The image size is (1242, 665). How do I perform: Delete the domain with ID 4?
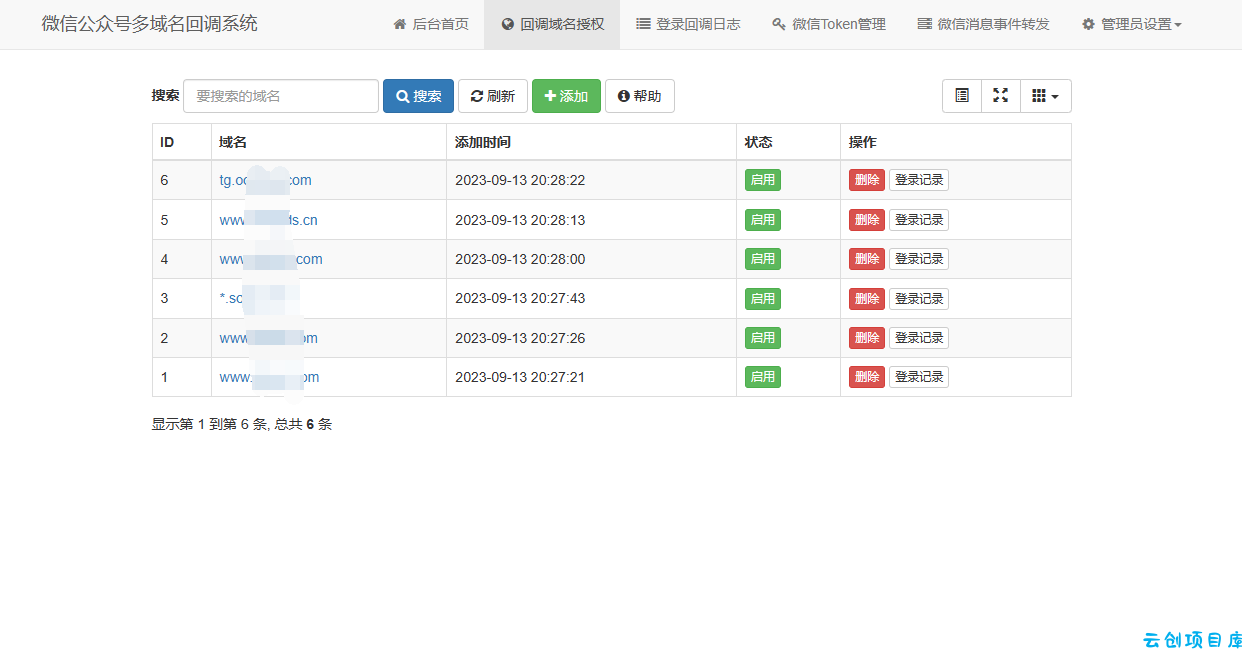(x=867, y=259)
